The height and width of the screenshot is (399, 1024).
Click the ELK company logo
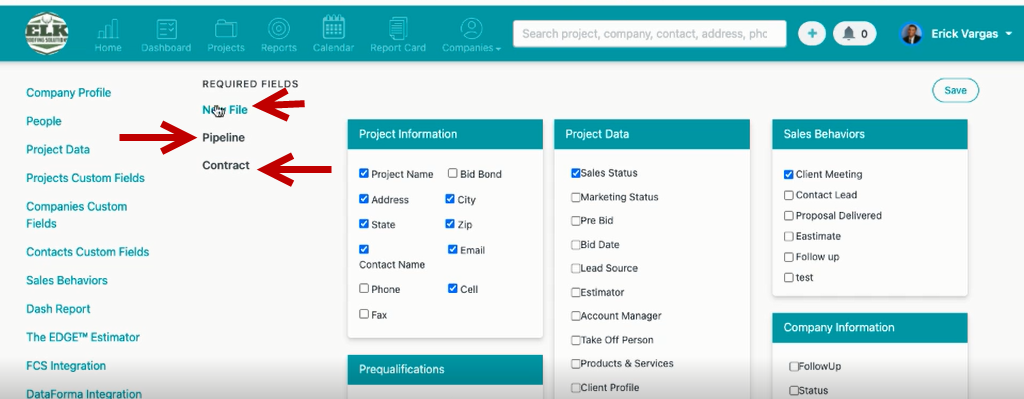click(x=46, y=33)
